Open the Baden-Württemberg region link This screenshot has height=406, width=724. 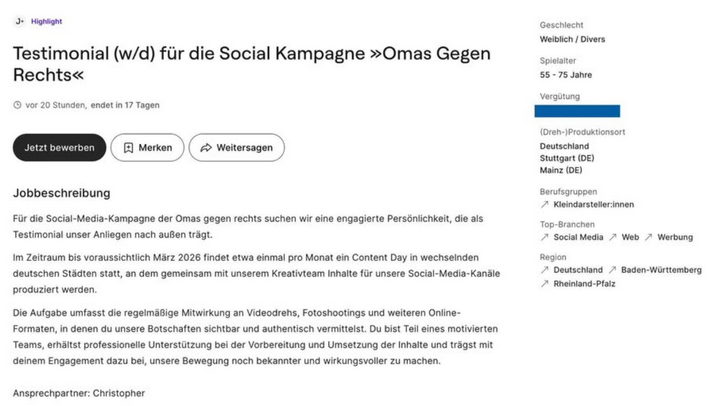point(661,270)
